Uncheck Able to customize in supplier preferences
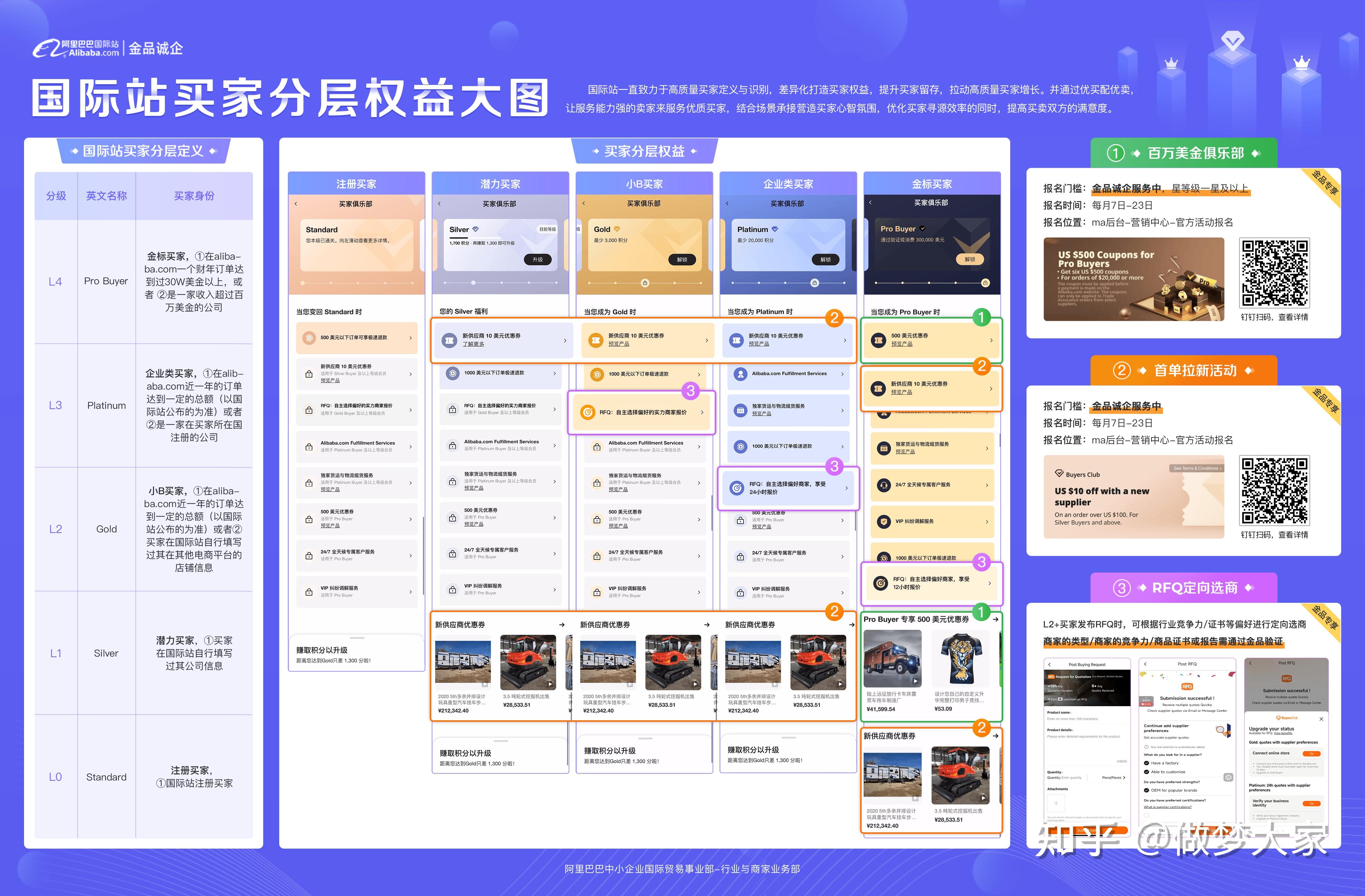Viewport: 1365px width, 896px height. point(1147,772)
